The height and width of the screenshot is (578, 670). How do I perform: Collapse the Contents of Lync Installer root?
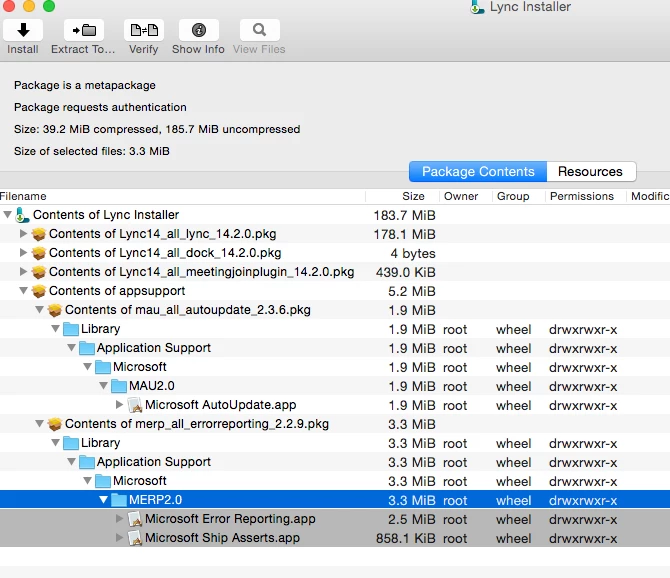[7, 214]
